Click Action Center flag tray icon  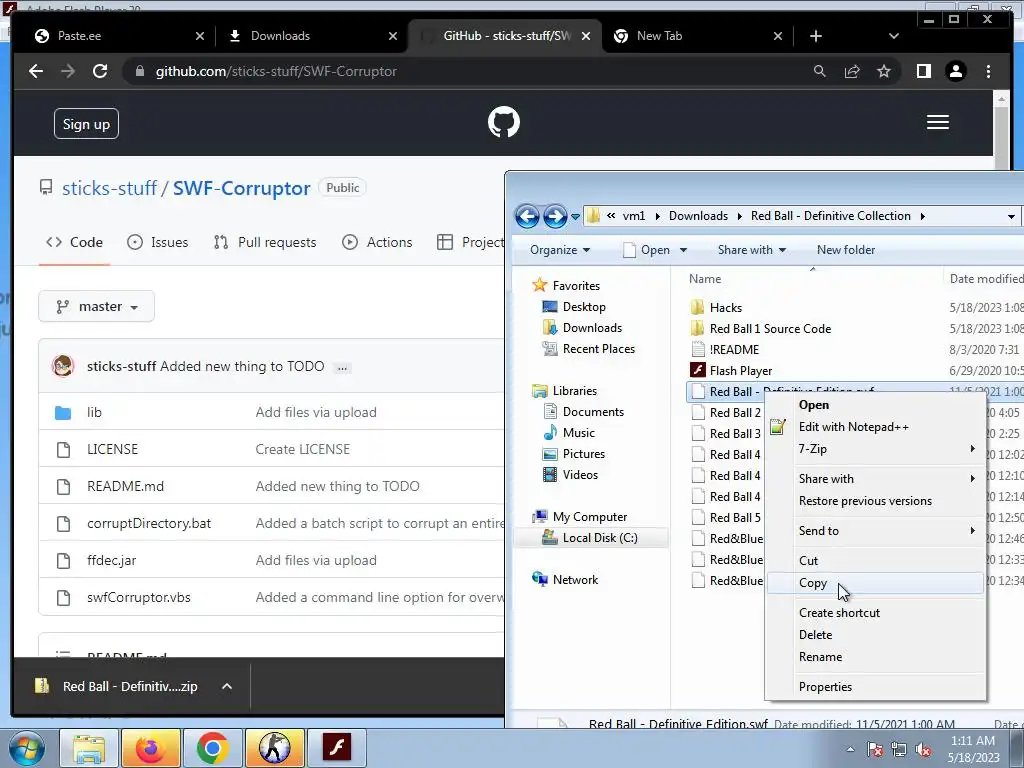click(875, 749)
